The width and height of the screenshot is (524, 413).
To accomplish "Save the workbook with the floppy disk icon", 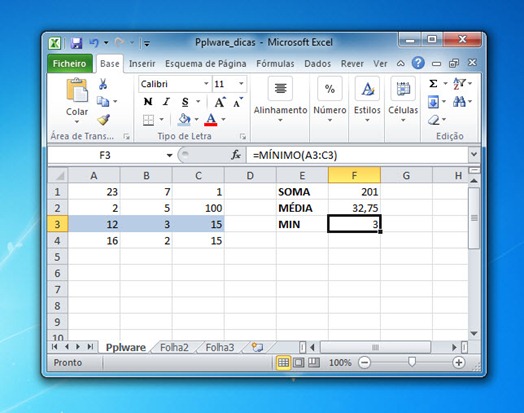I will click(x=77, y=43).
